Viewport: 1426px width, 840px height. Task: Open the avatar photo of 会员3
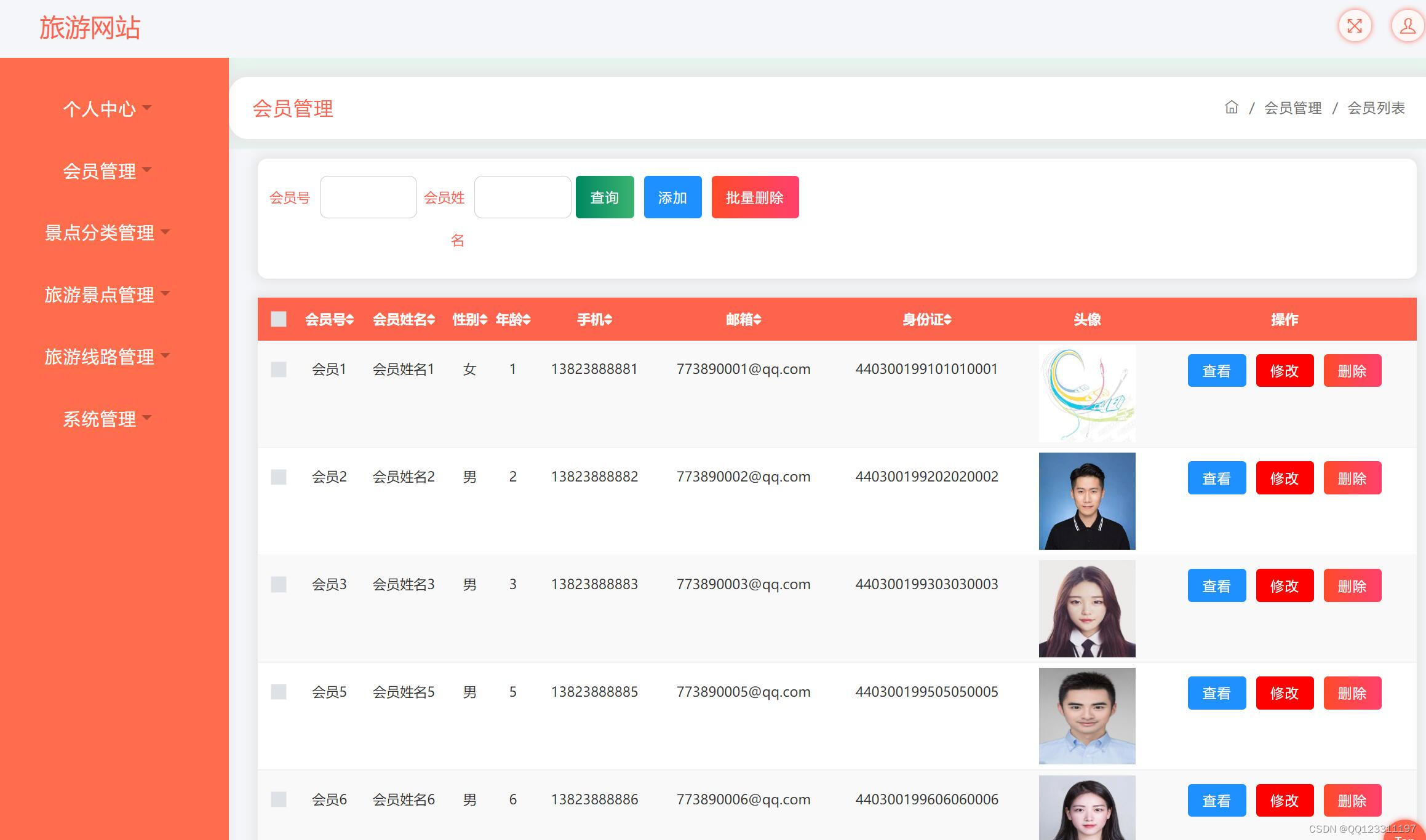(1087, 609)
